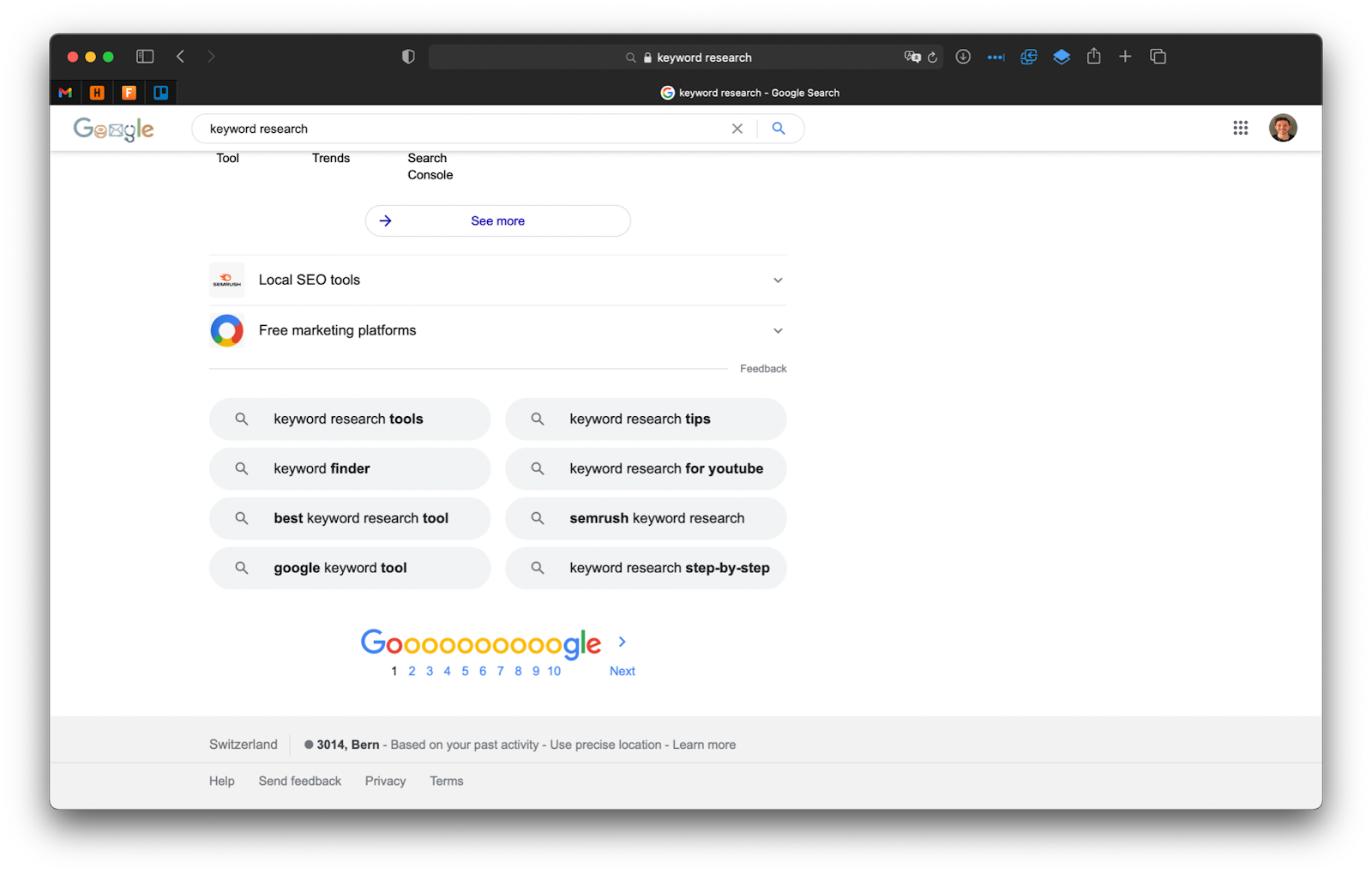Screen dimensions: 1372x875
Task: Switch to the pinned orange F tab
Action: pyautogui.click(x=129, y=93)
